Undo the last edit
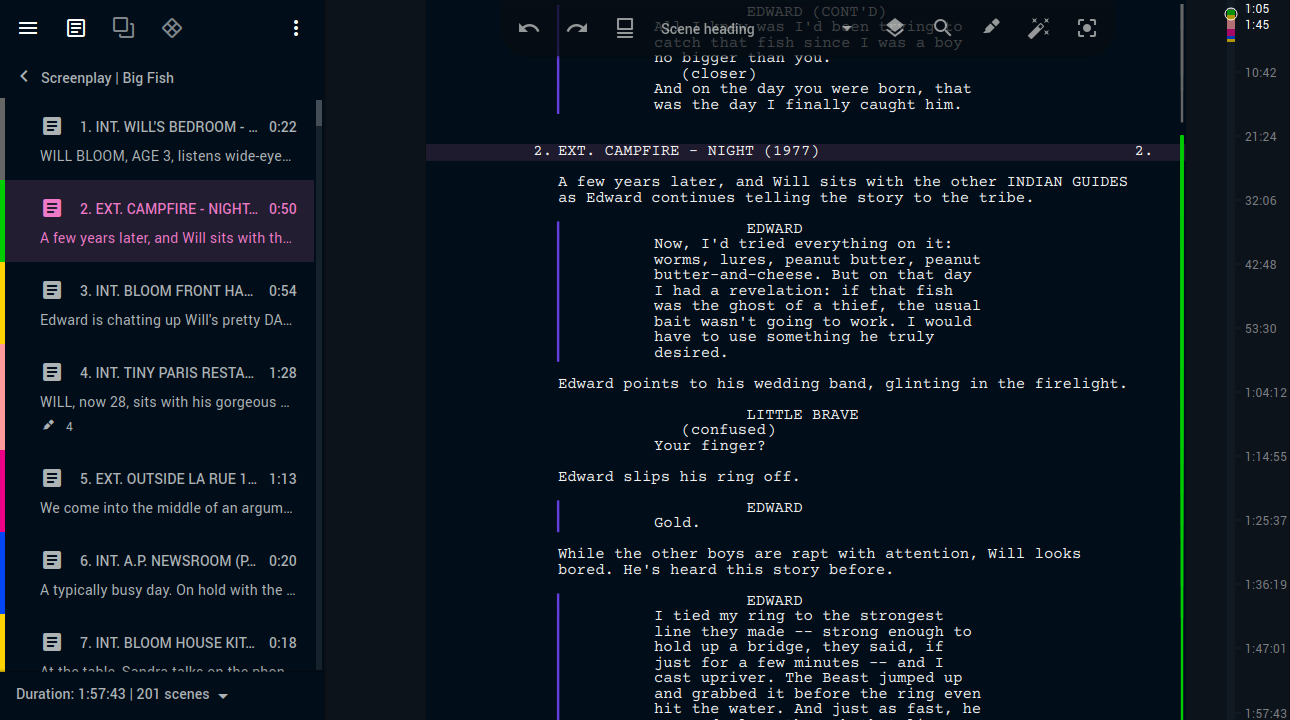 (529, 28)
